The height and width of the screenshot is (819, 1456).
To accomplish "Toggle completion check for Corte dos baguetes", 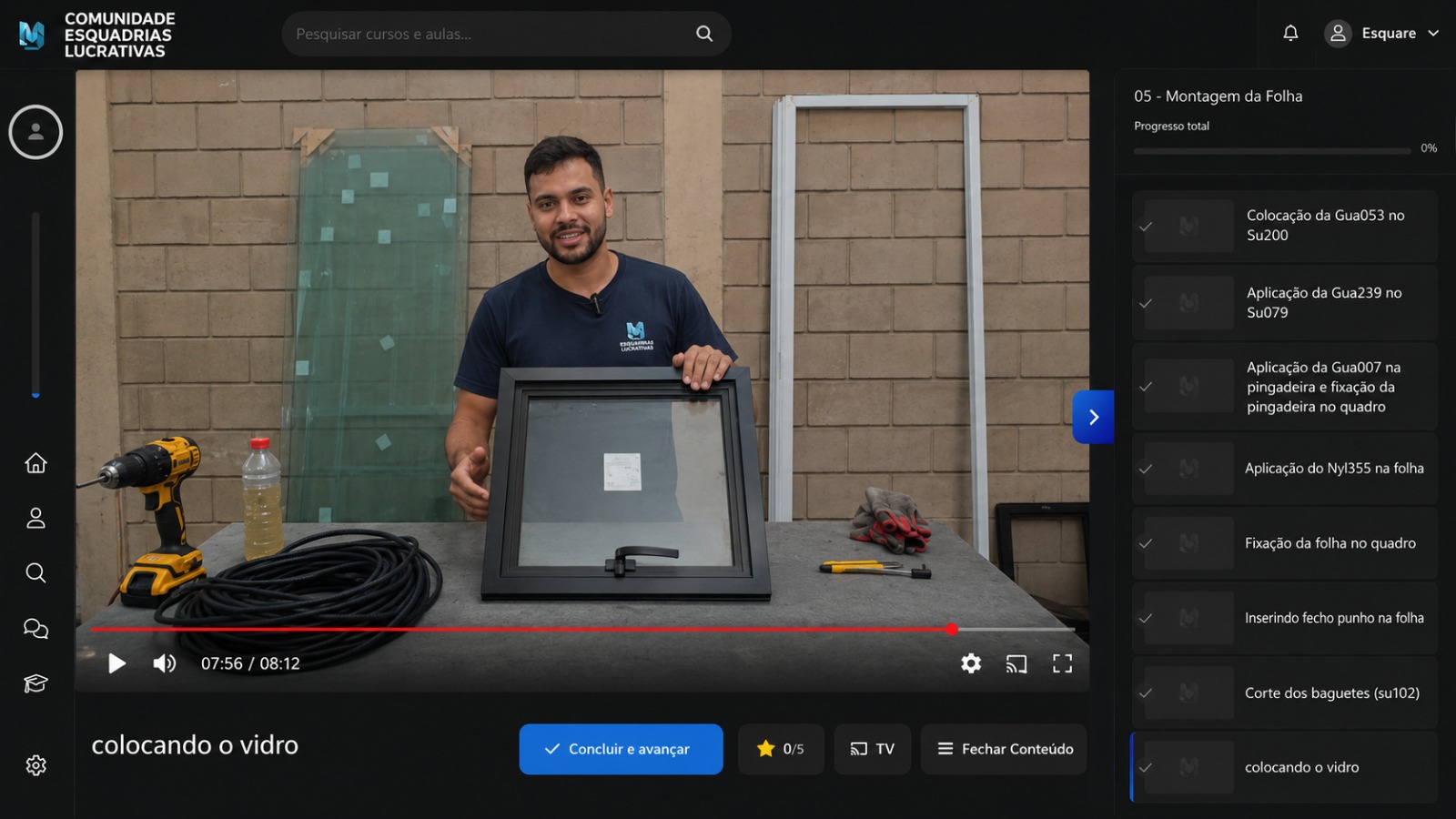I will click(1146, 693).
